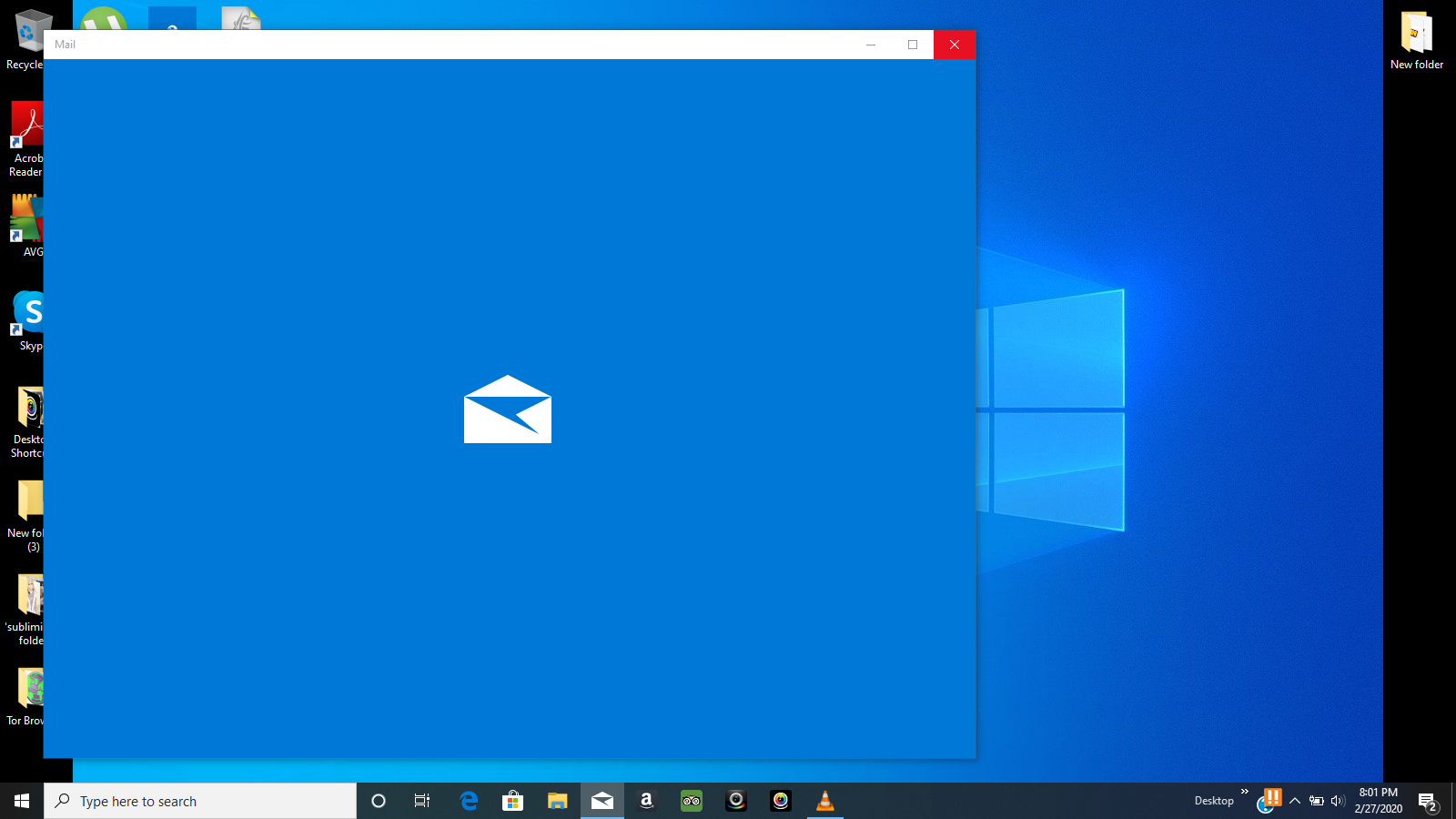Screen dimensions: 1456x819
Task: Launch Microsoft Edge from the taskbar
Action: 469,801
